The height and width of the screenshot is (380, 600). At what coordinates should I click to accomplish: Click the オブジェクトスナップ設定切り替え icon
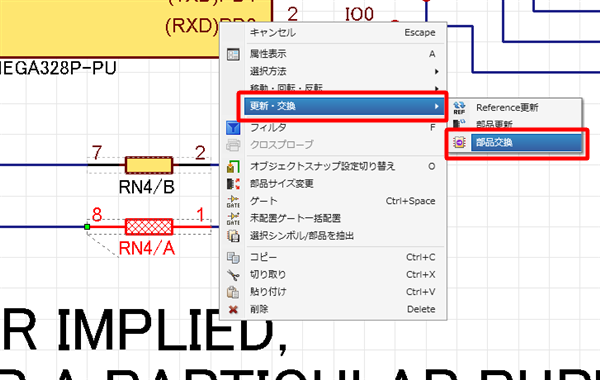click(233, 166)
